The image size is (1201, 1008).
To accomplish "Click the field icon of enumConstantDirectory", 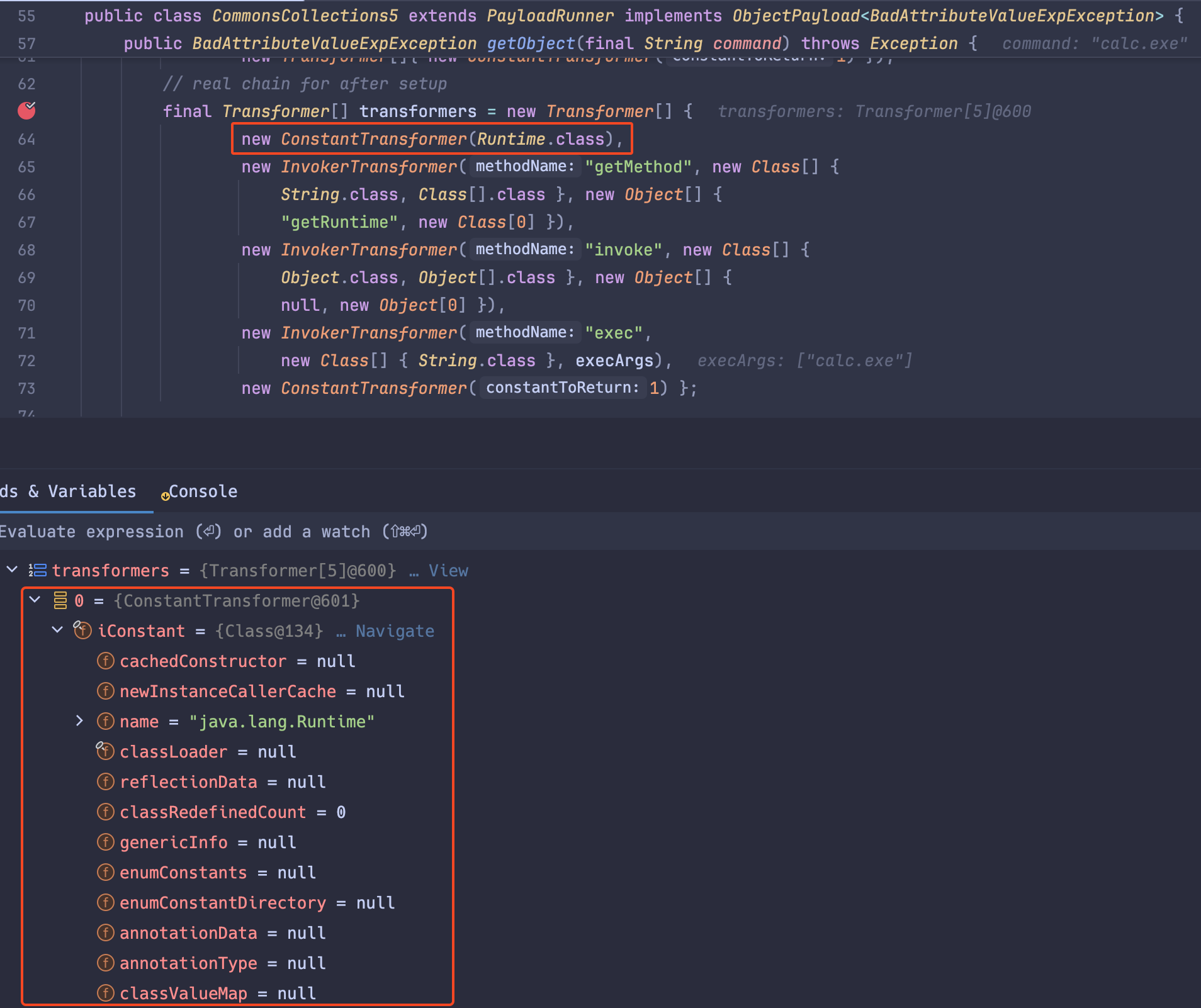I will point(105,902).
